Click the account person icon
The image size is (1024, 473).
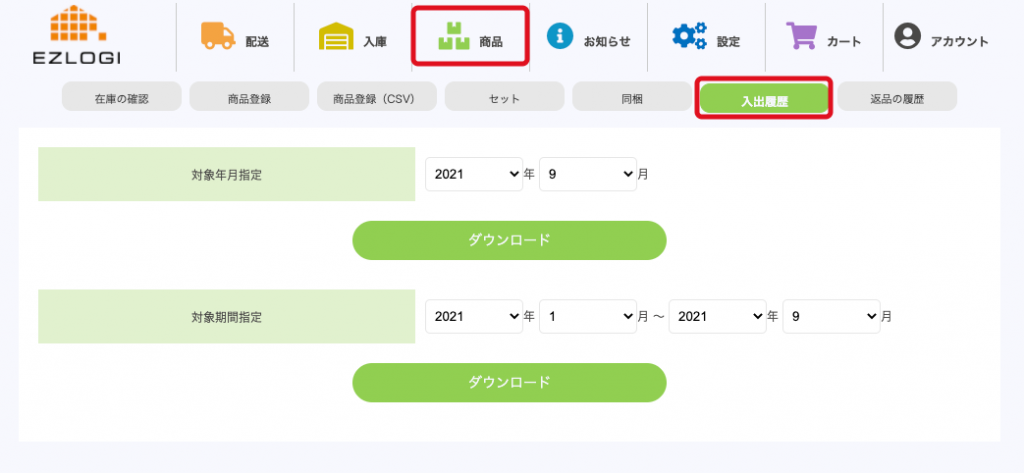[x=907, y=37]
